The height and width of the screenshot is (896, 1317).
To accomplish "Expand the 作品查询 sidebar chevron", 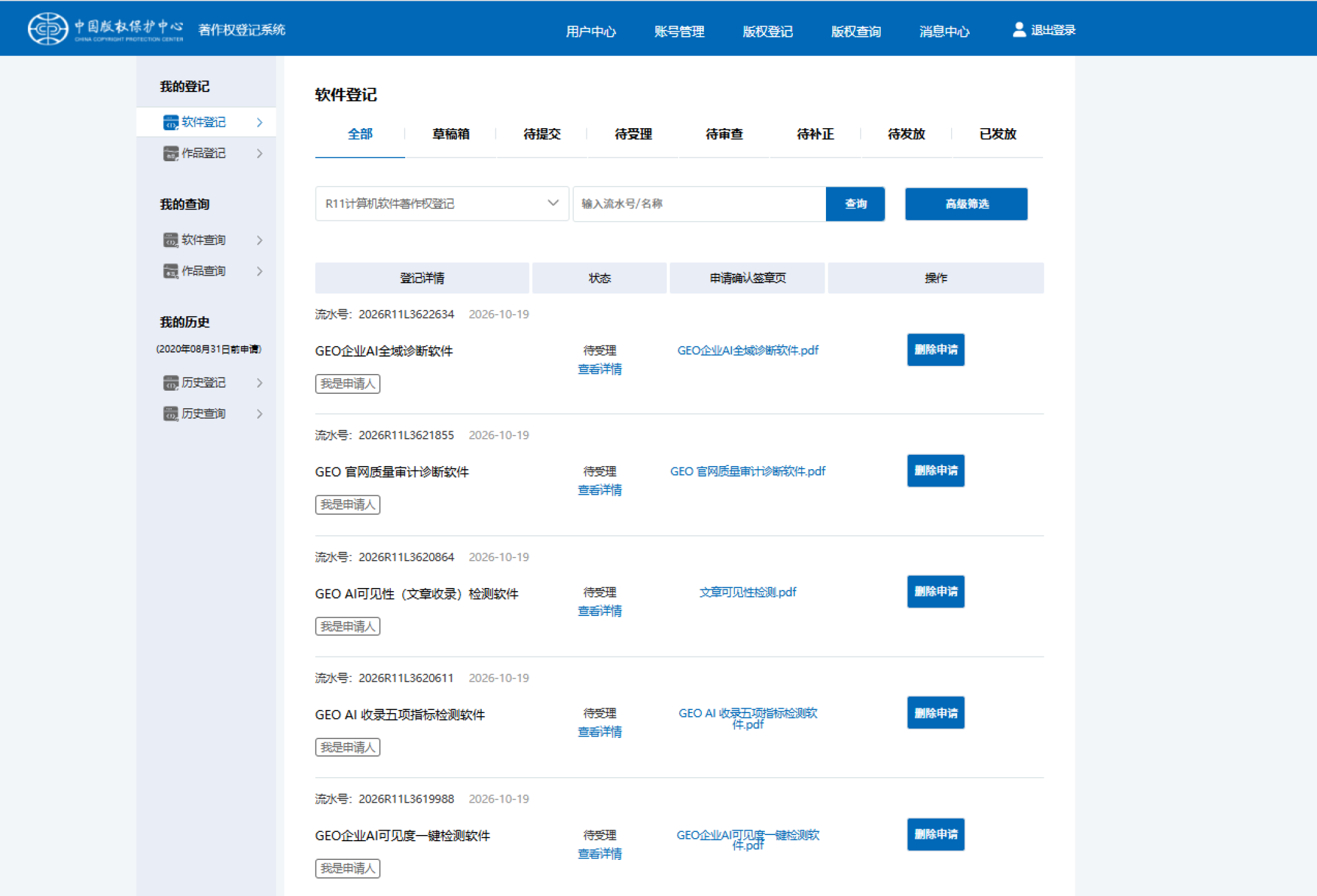I will pos(260,271).
